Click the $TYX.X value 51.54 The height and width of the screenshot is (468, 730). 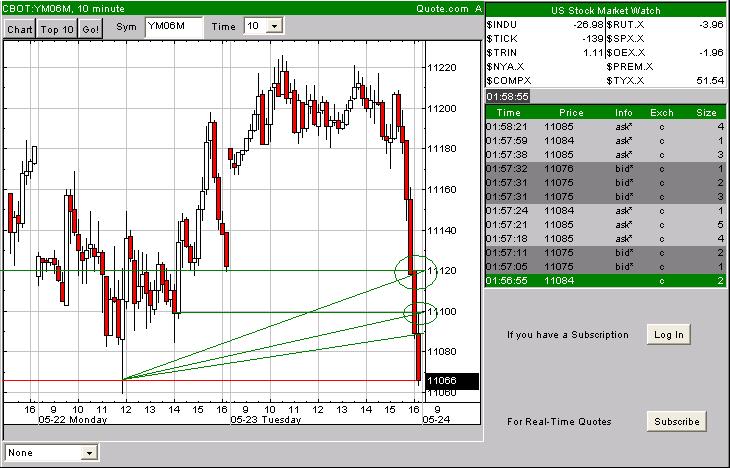click(710, 81)
